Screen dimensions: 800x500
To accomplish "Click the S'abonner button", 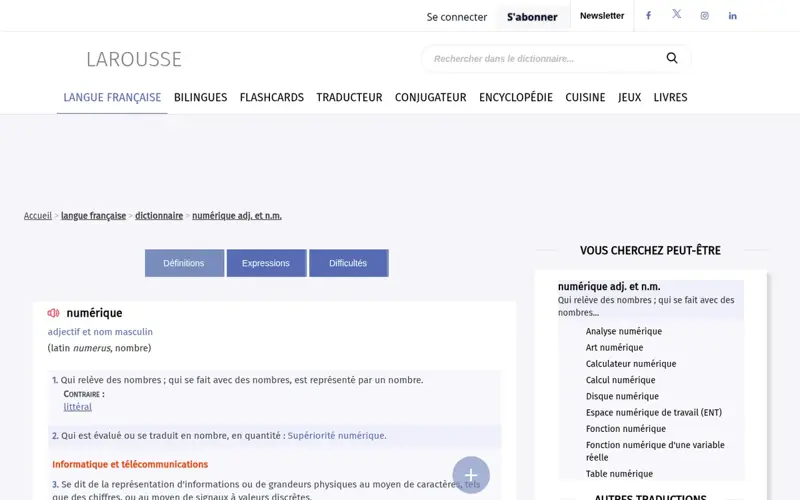I will (x=532, y=17).
